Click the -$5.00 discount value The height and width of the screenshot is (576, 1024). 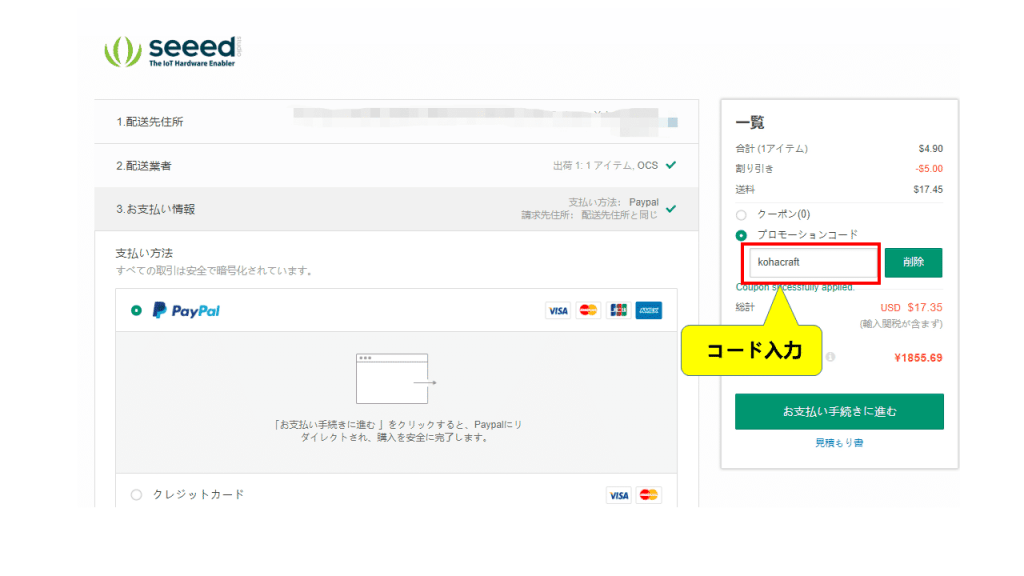[929, 168]
